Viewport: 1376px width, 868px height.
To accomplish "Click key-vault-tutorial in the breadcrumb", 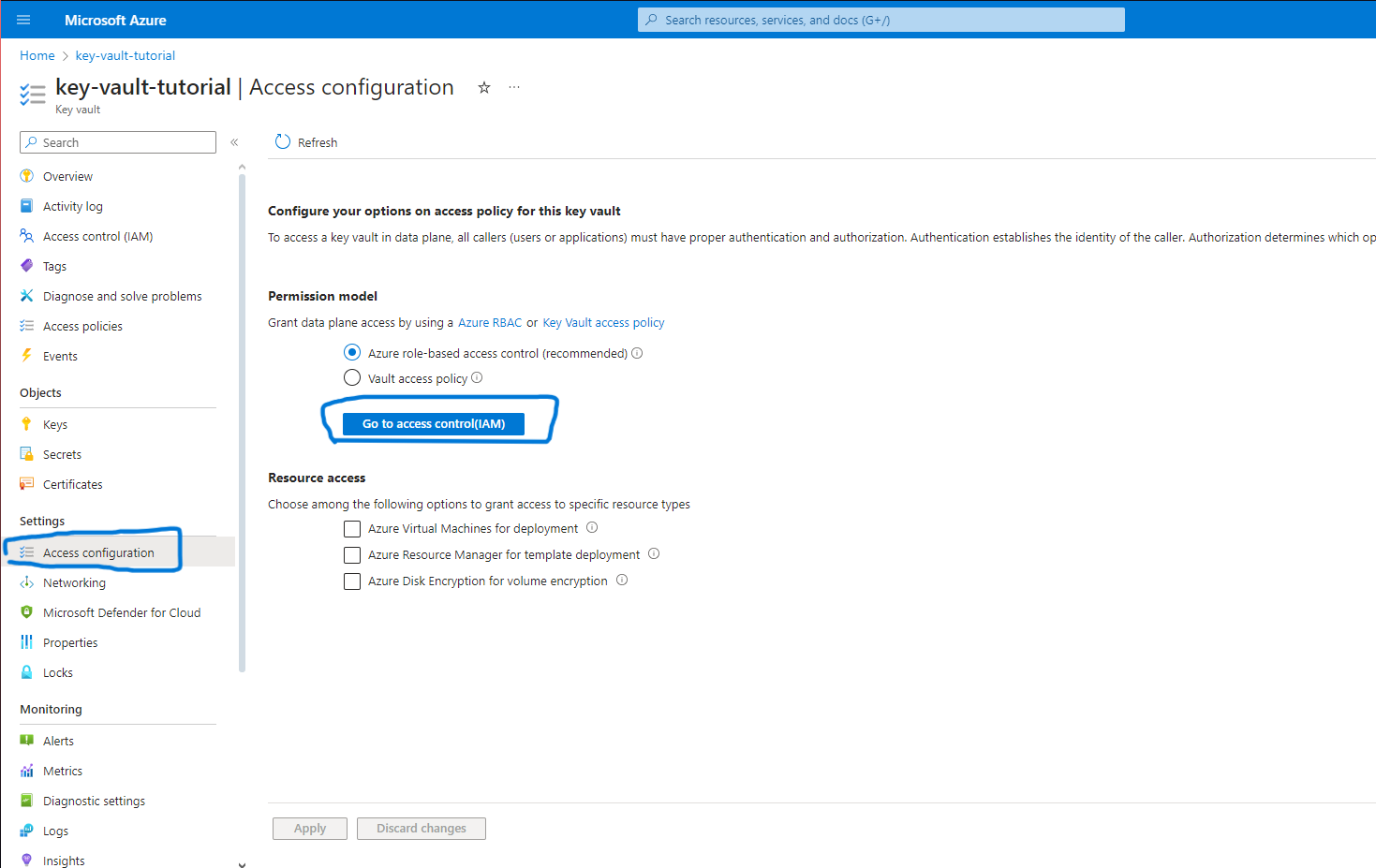I will pos(126,55).
